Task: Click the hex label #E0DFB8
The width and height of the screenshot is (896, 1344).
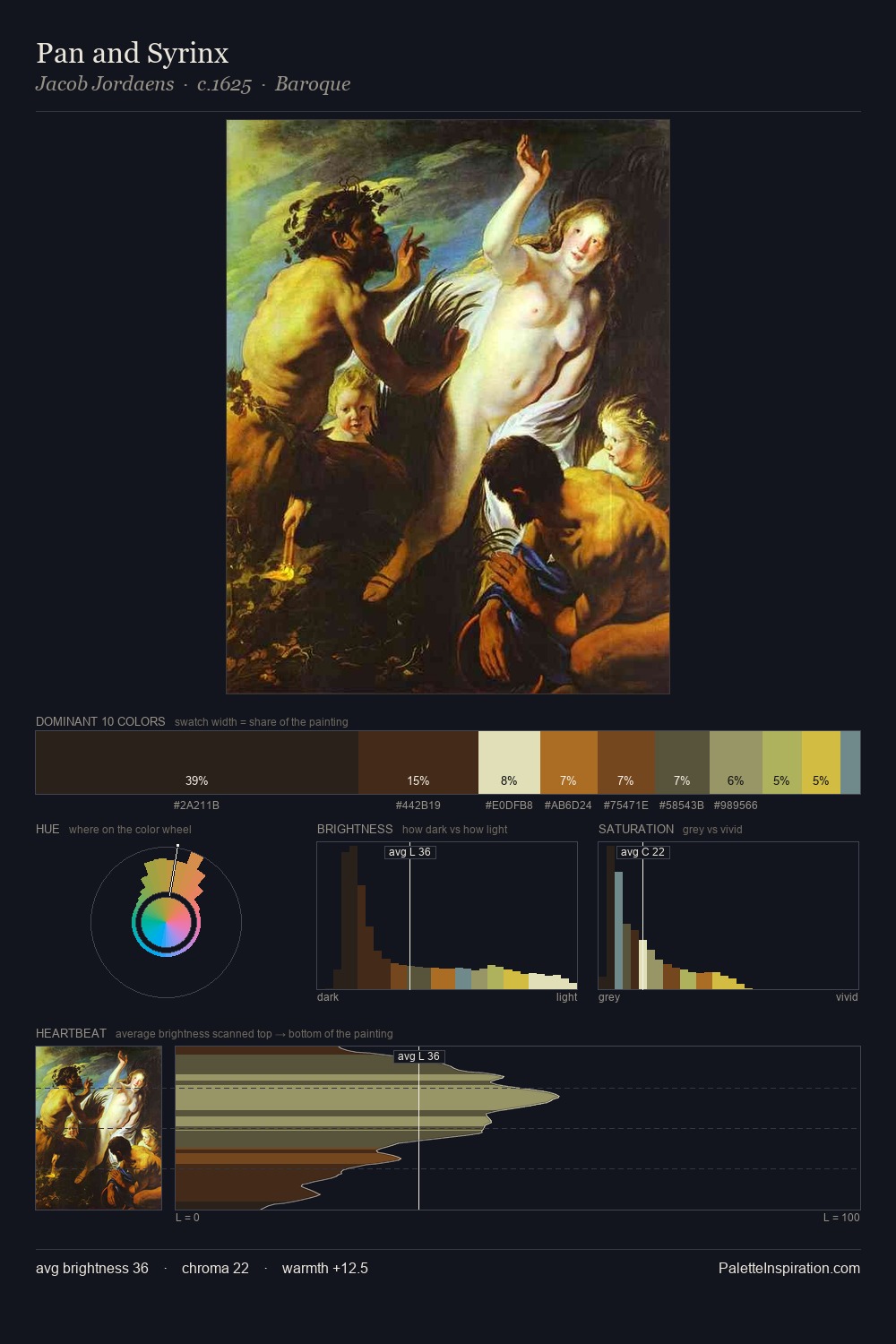Action: click(509, 806)
